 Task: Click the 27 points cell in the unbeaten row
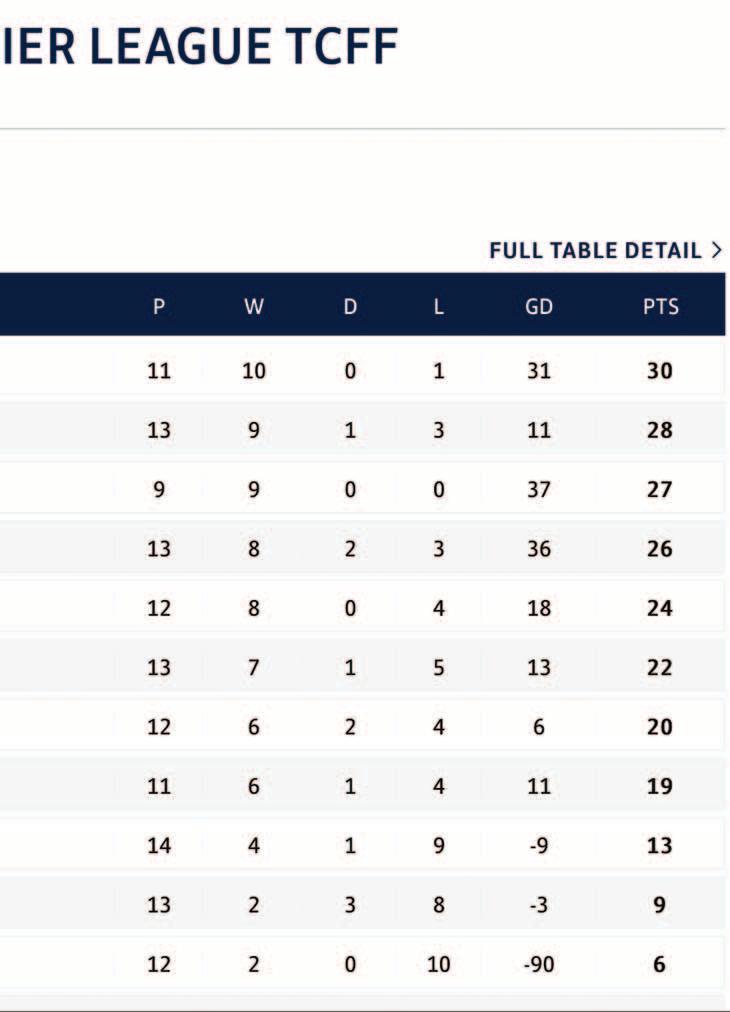coord(660,490)
